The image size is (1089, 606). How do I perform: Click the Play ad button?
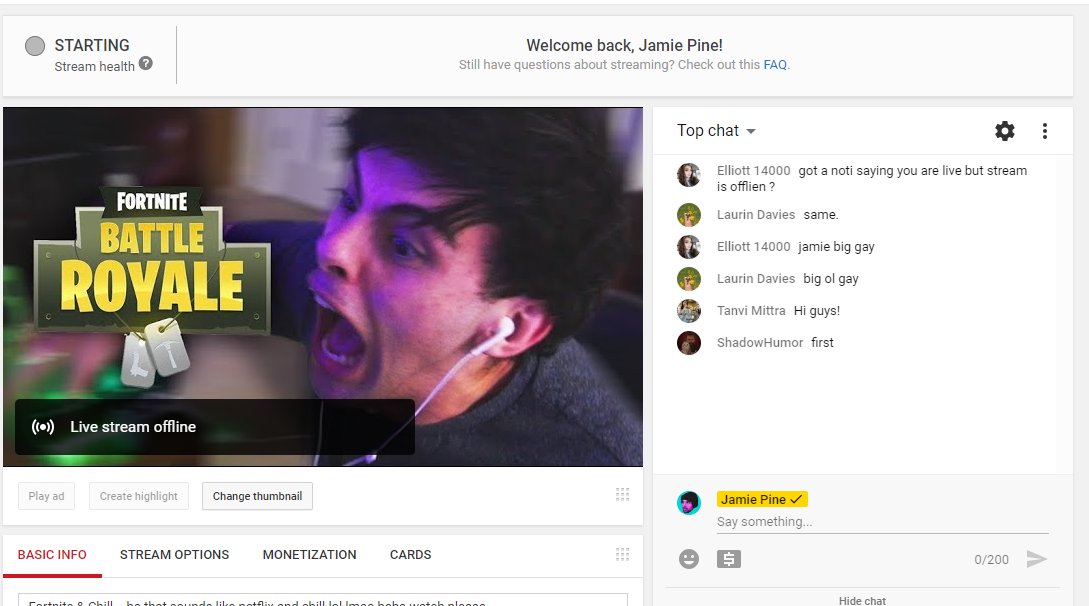coord(46,496)
